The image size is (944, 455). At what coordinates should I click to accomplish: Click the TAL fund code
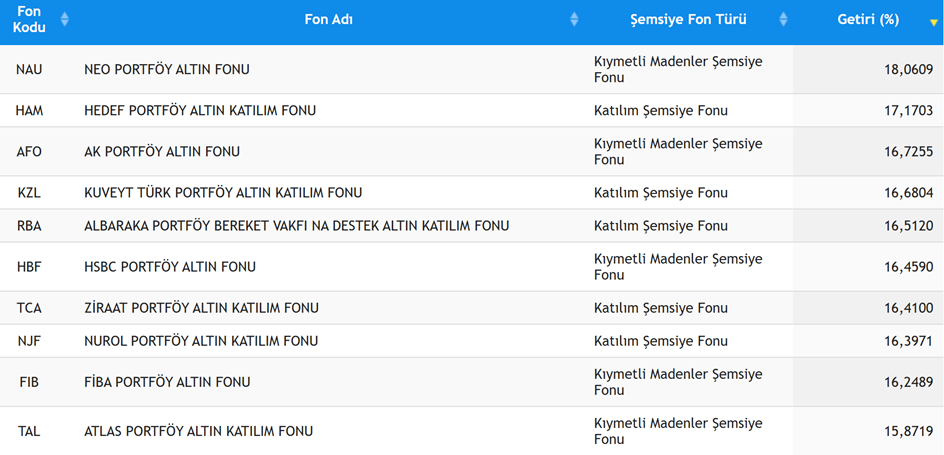[29, 431]
